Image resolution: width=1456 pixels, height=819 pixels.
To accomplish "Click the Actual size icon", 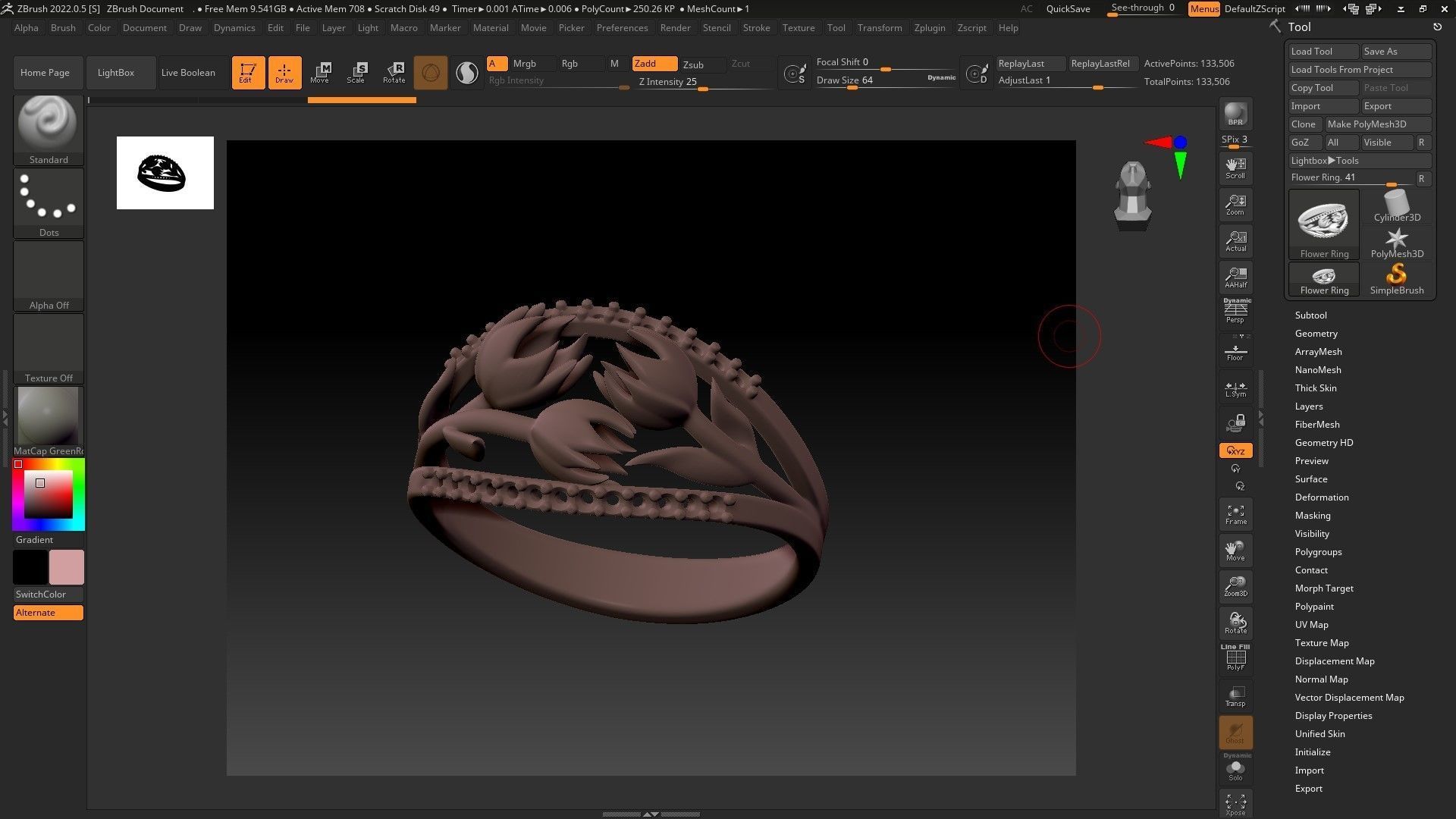I will [x=1235, y=241].
